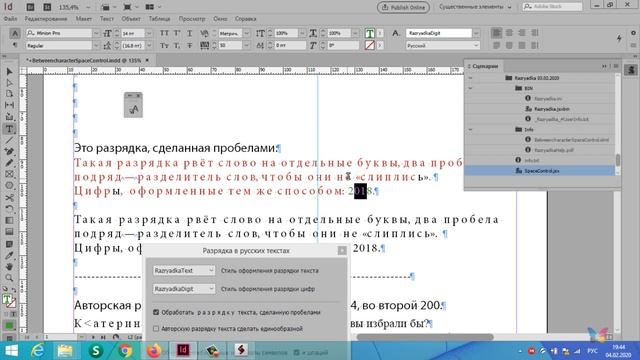Open the Scripts panel options menu

pyautogui.click(x=616, y=66)
